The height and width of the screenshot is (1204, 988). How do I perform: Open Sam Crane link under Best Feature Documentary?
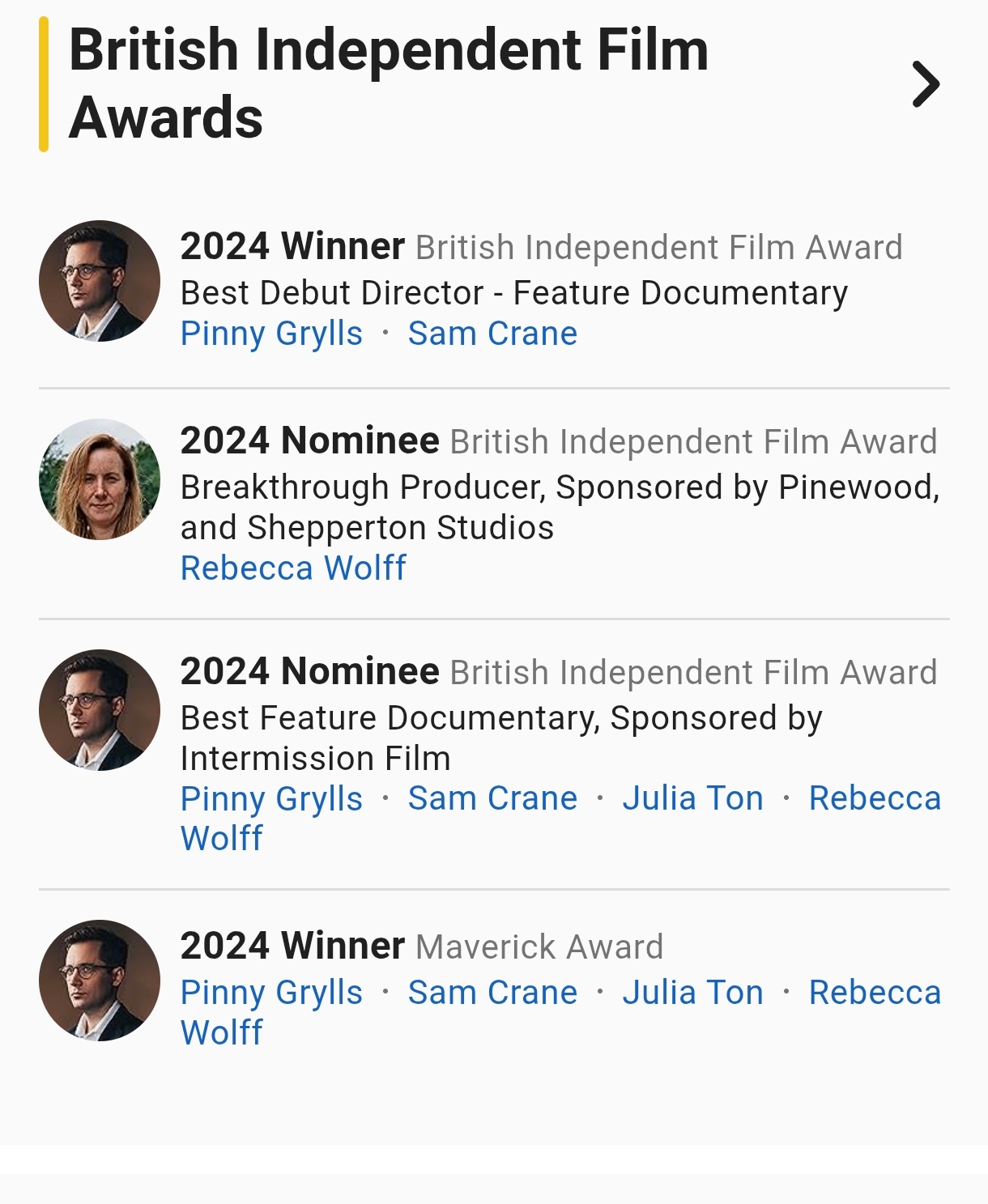[x=492, y=799]
